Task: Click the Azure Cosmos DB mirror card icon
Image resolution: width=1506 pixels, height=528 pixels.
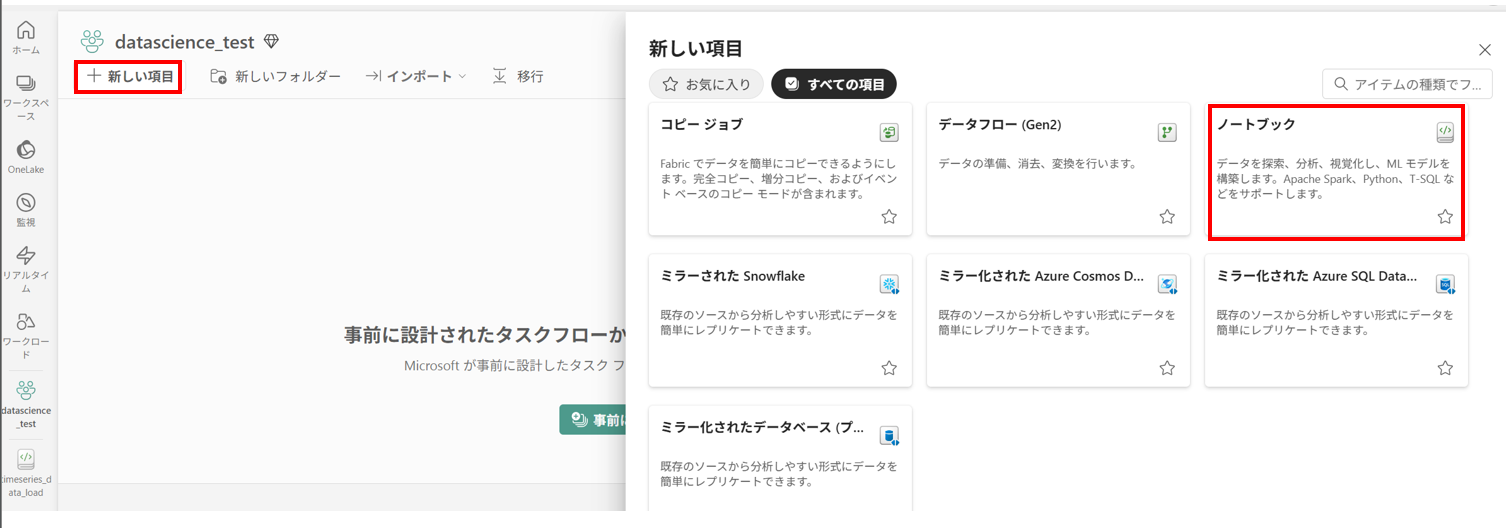Action: pos(1166,284)
